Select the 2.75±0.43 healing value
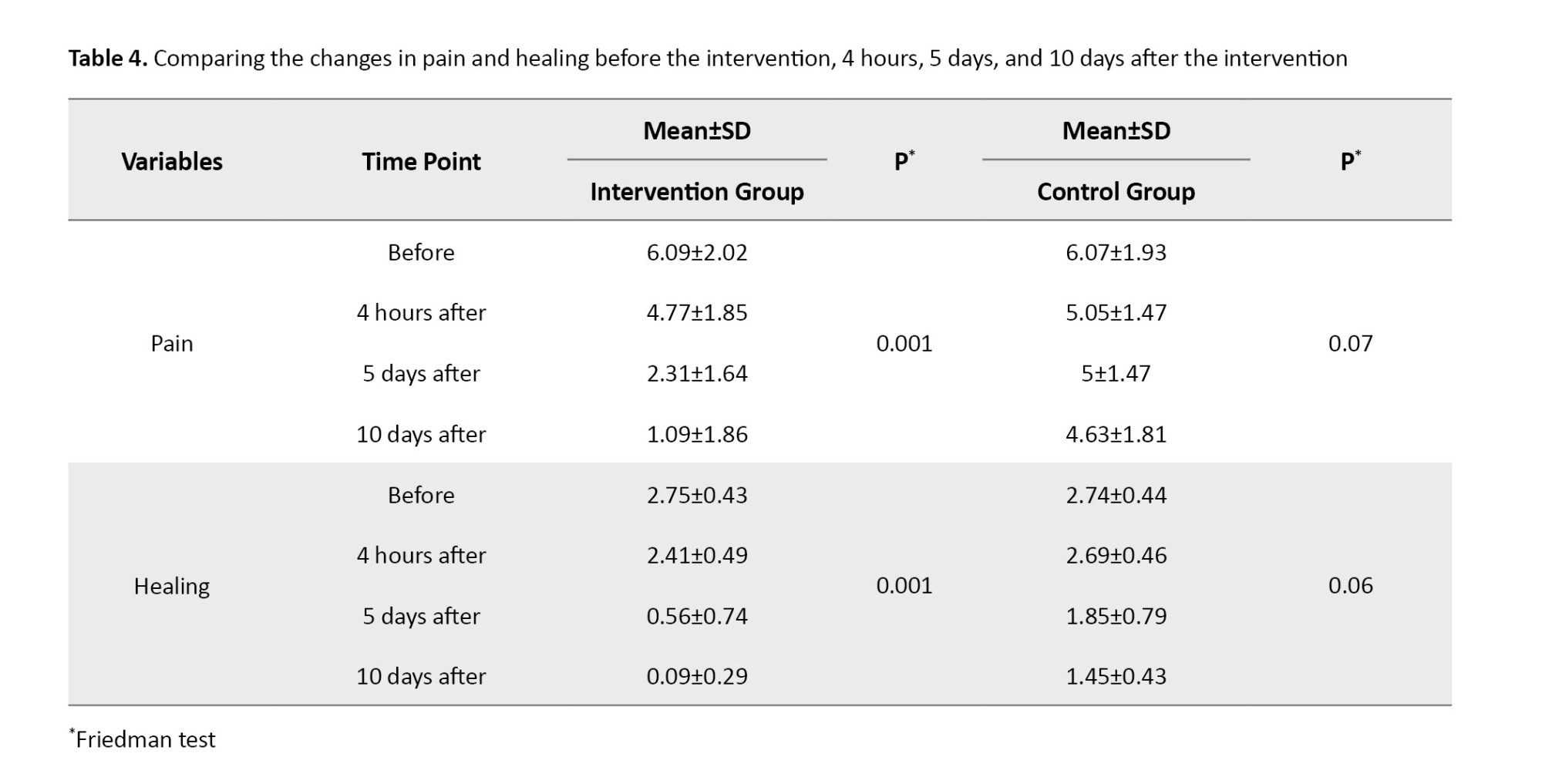Screen dimensions: 1542x784 point(697,495)
